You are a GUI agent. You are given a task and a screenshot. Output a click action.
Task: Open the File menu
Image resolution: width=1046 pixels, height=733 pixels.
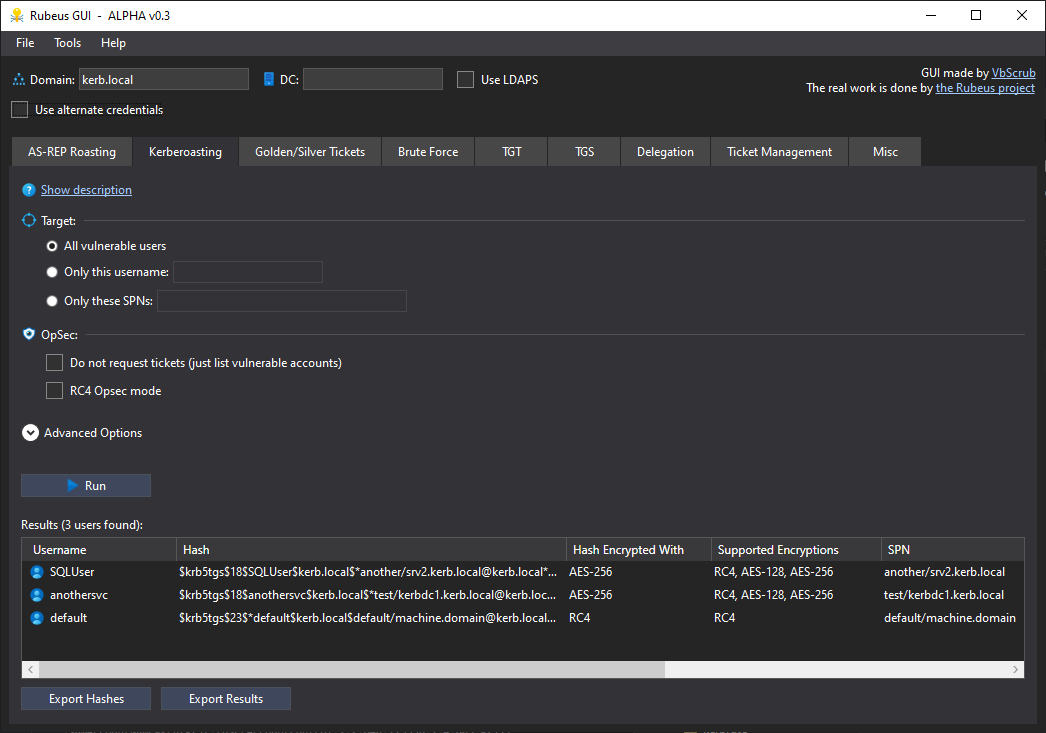(25, 43)
